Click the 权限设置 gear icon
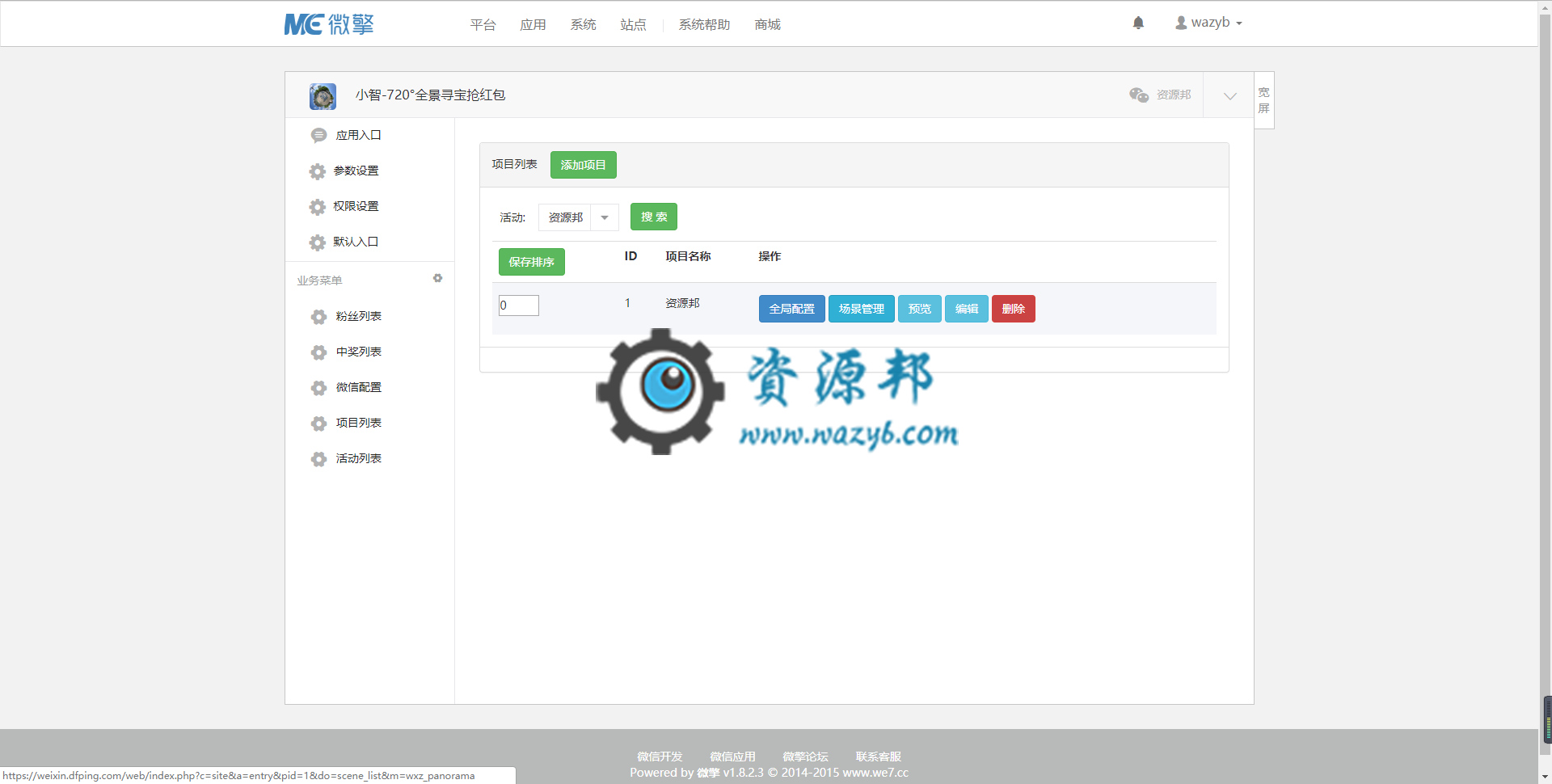The image size is (1552, 784). point(318,207)
